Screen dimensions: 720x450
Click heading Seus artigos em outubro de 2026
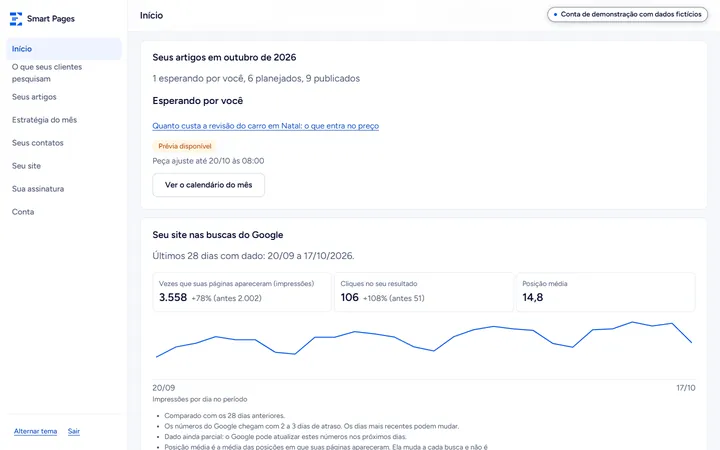click(x=224, y=57)
